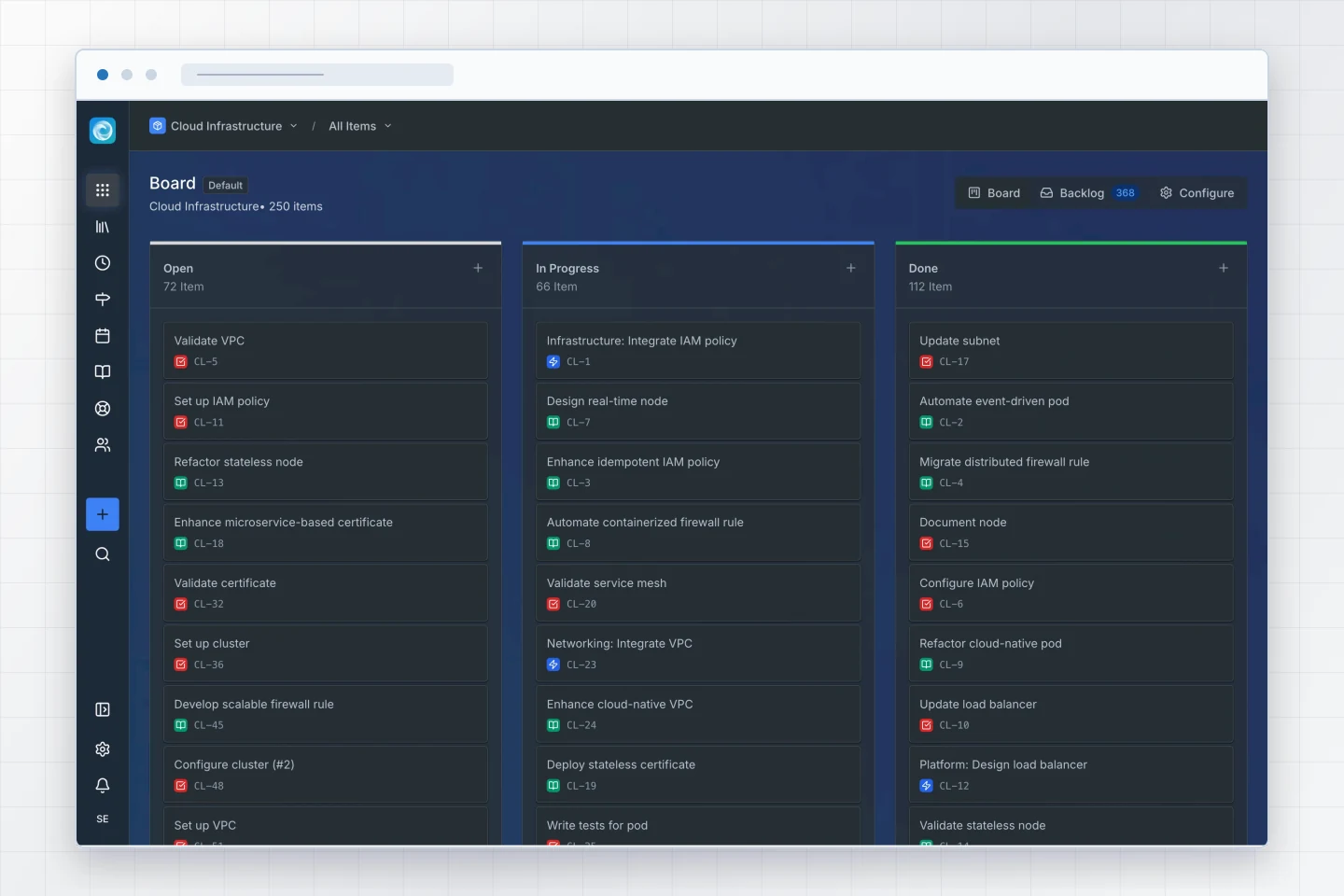Open card Migrate distributed firewall rule

(1071, 471)
